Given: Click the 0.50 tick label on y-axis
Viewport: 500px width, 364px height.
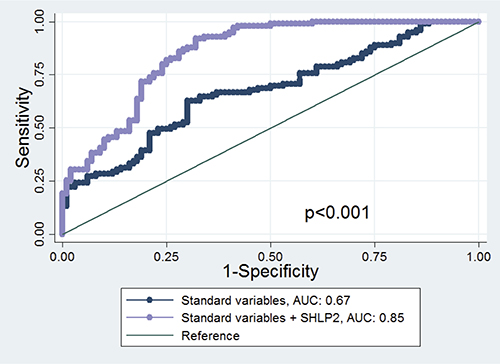Looking at the screenshot, I should [39, 128].
